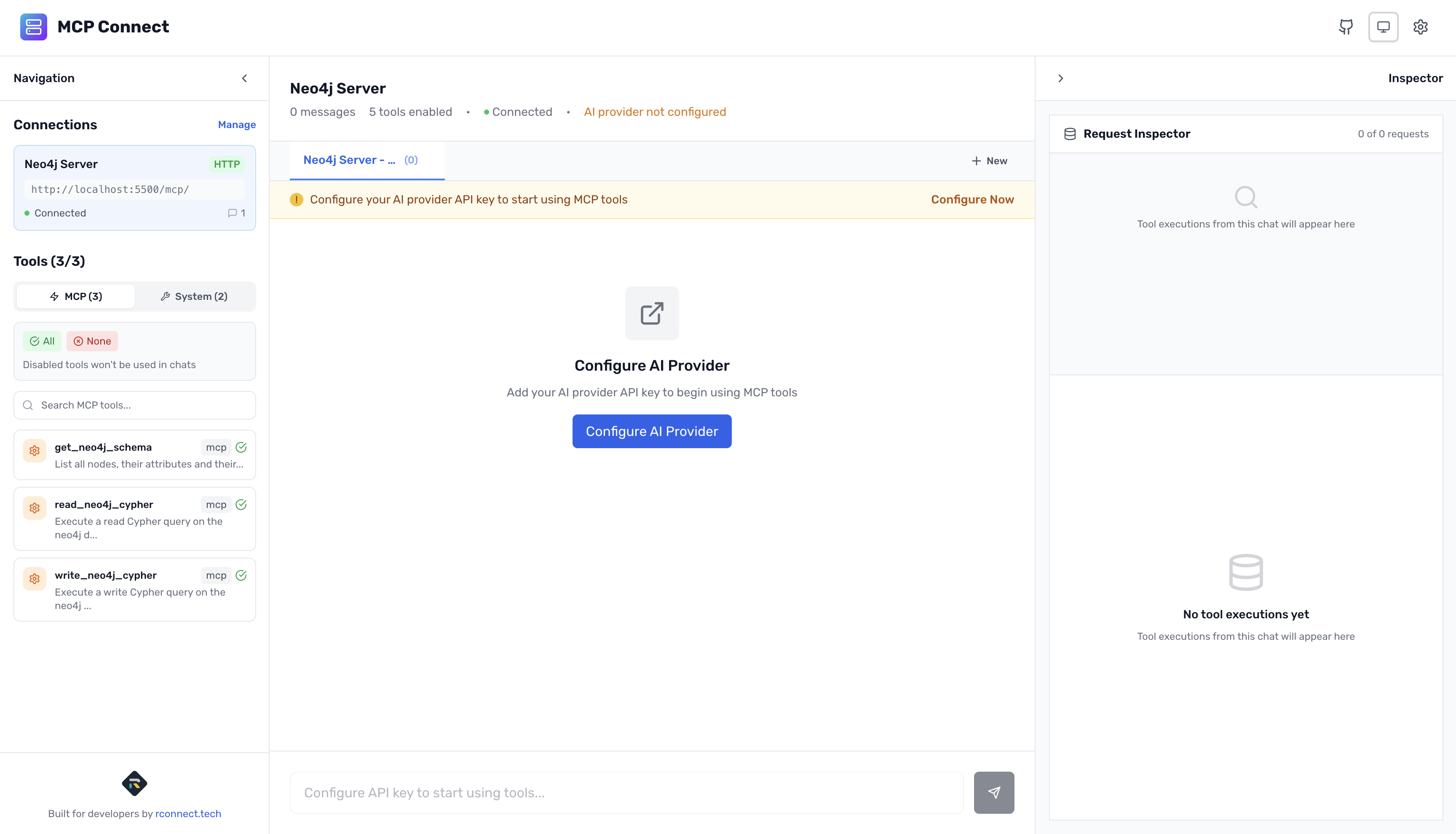The image size is (1456, 834).
Task: Click the message count icon on Neo4j Server card
Action: point(233,213)
